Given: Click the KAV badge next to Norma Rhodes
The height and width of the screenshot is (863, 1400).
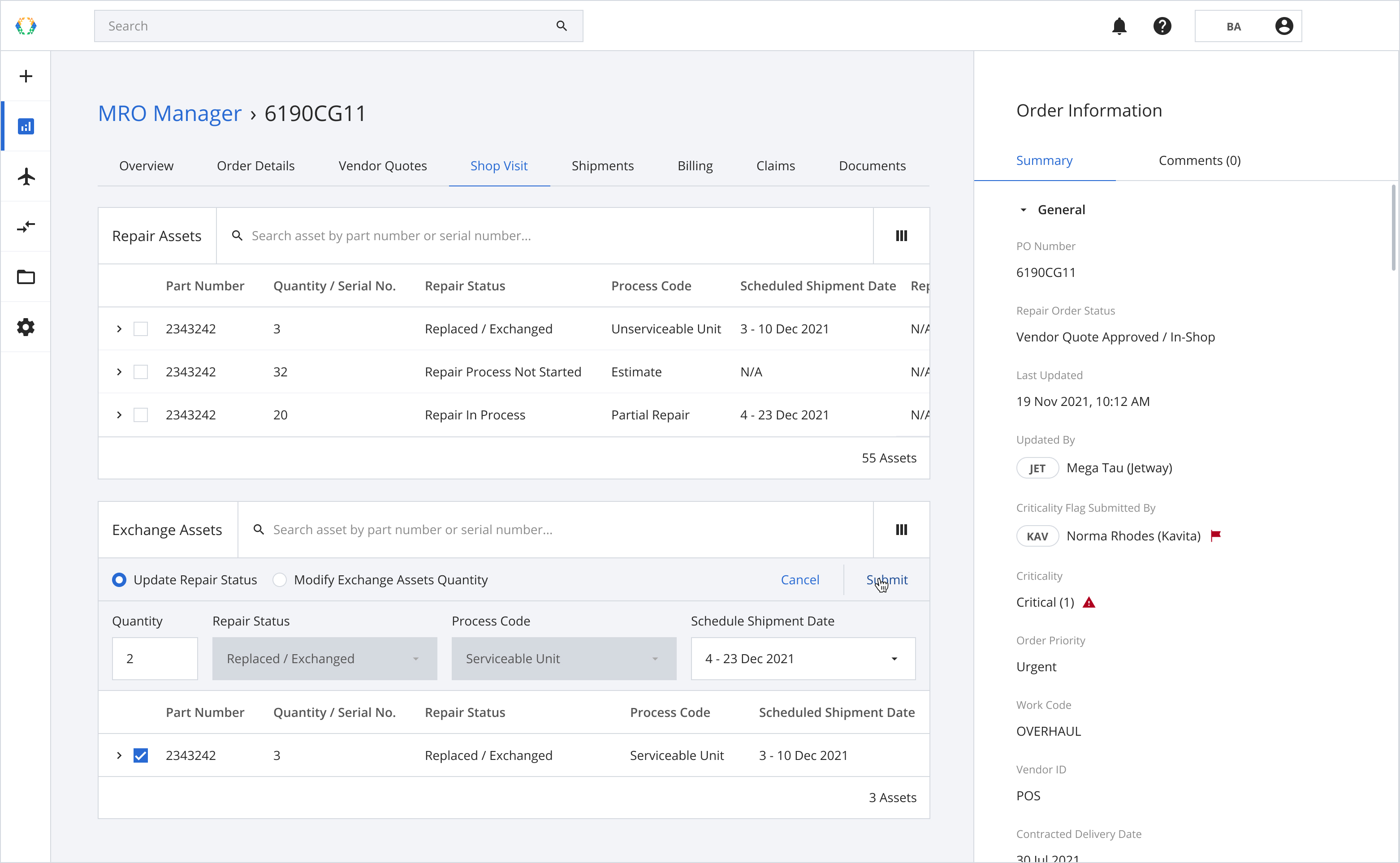Looking at the screenshot, I should click(1037, 536).
